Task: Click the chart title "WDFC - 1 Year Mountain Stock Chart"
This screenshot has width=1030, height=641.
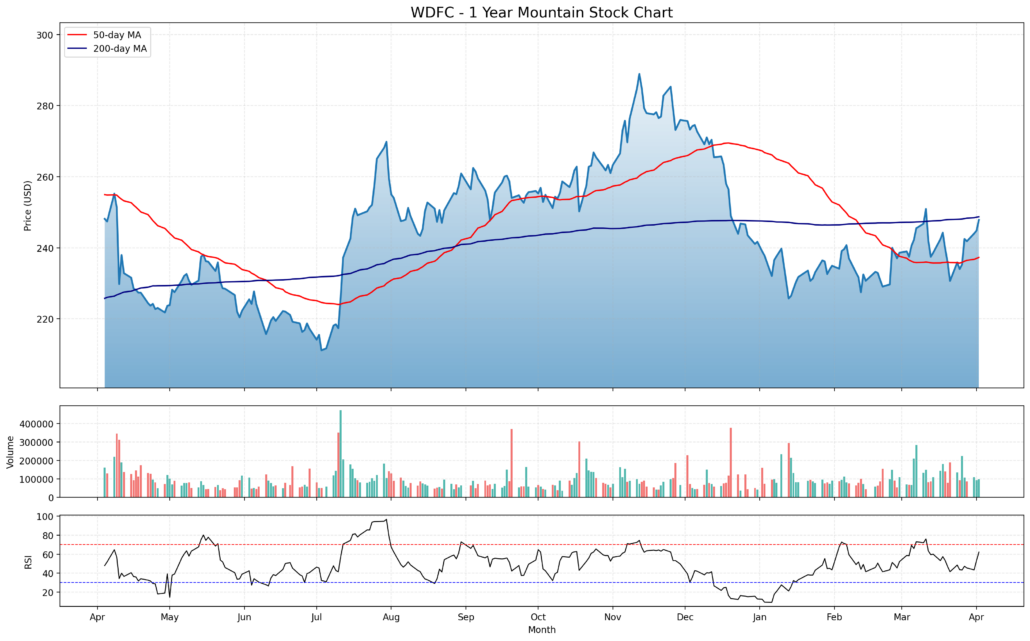Action: tap(541, 12)
